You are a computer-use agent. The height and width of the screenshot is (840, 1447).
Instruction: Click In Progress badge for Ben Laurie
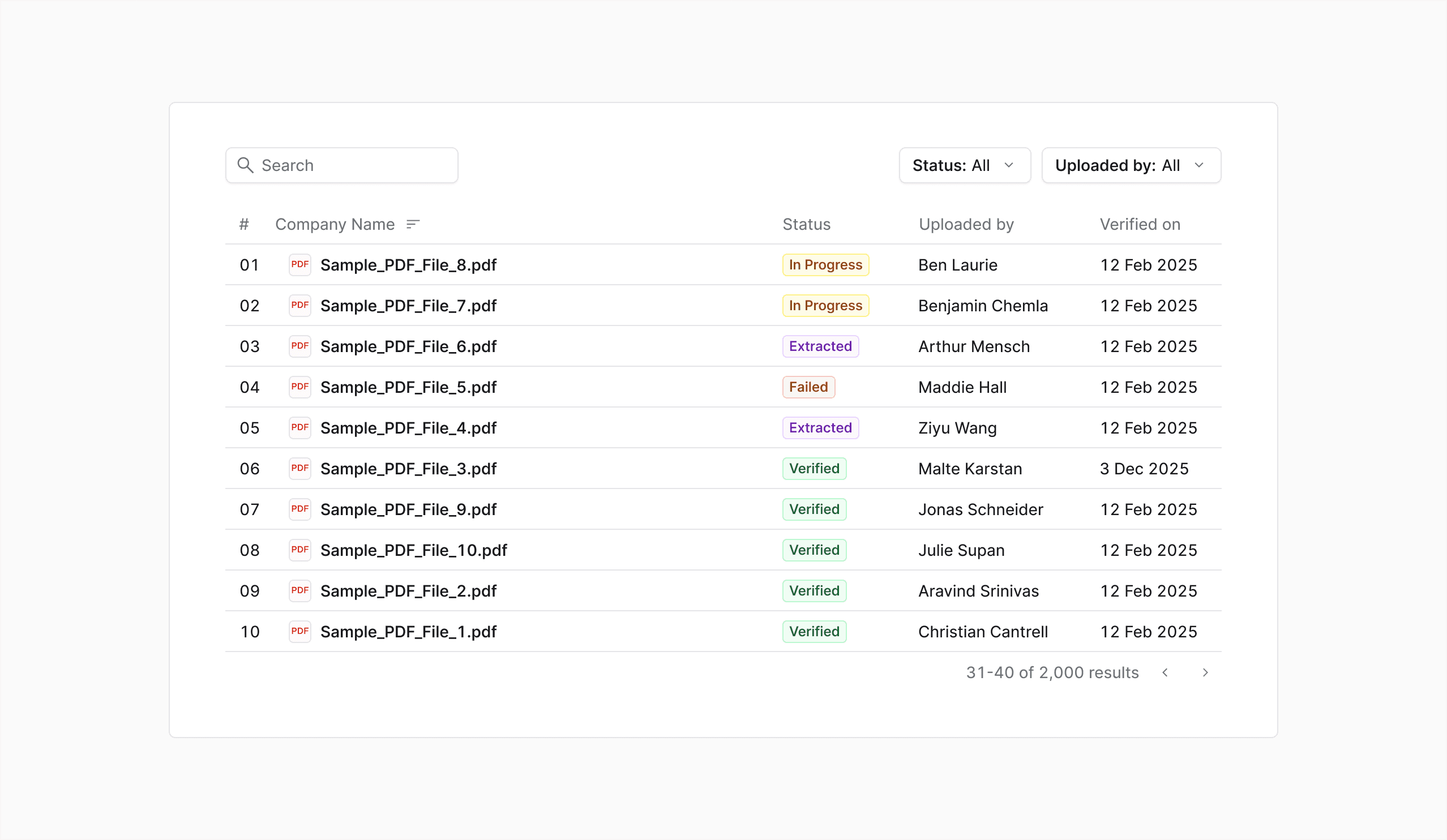pyautogui.click(x=825, y=265)
